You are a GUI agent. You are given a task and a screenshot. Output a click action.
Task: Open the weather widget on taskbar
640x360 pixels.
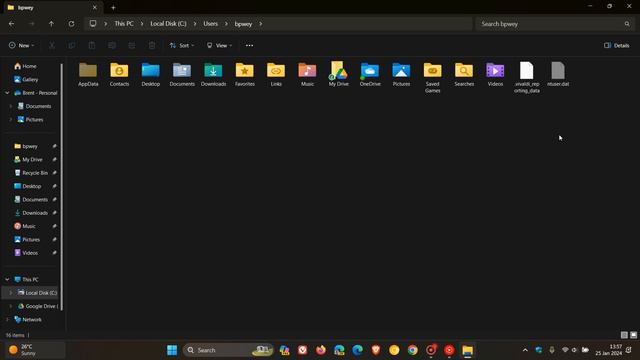pyautogui.click(x=34, y=350)
